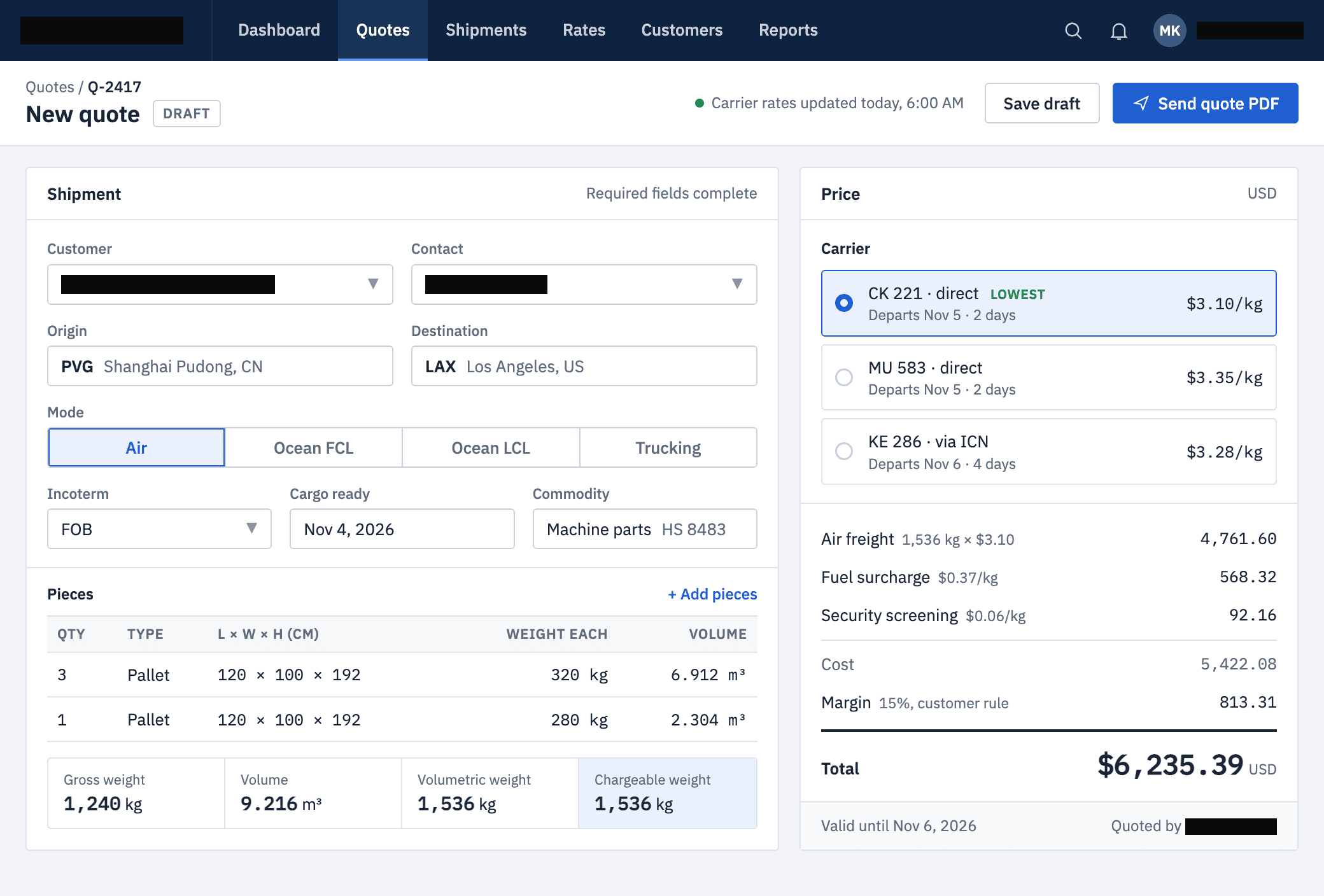This screenshot has height=896, width=1324.
Task: Open the notifications bell
Action: coord(1119,31)
